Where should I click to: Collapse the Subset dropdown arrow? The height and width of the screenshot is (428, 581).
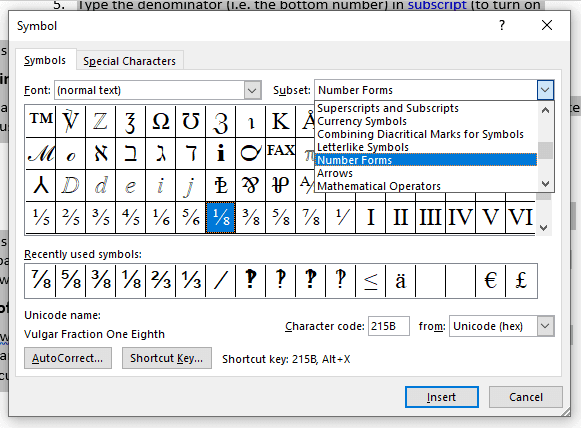point(545,90)
